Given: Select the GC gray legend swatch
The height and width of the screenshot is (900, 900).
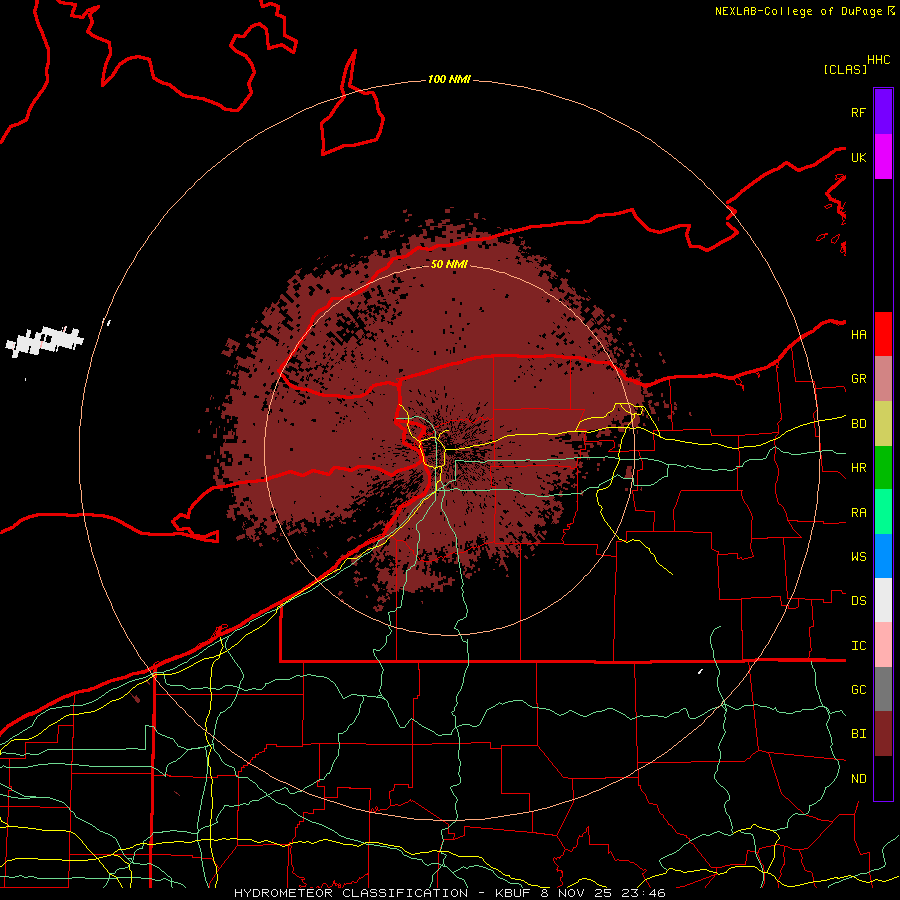Looking at the screenshot, I should point(883,689).
